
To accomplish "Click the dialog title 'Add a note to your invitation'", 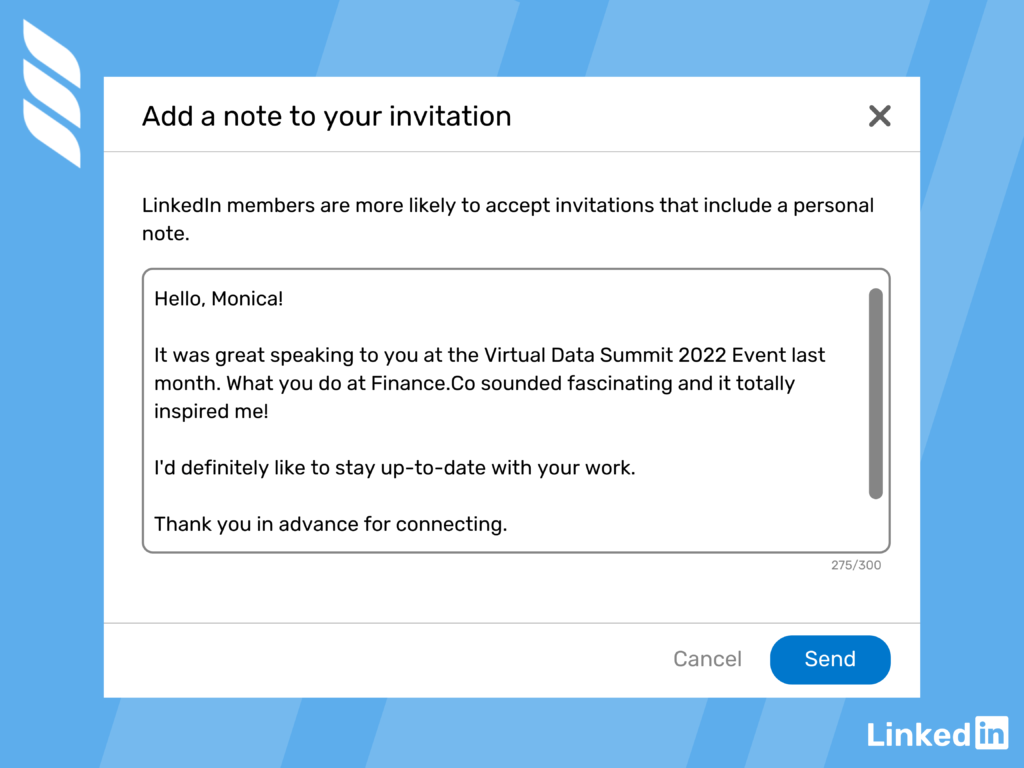I will (x=327, y=116).
